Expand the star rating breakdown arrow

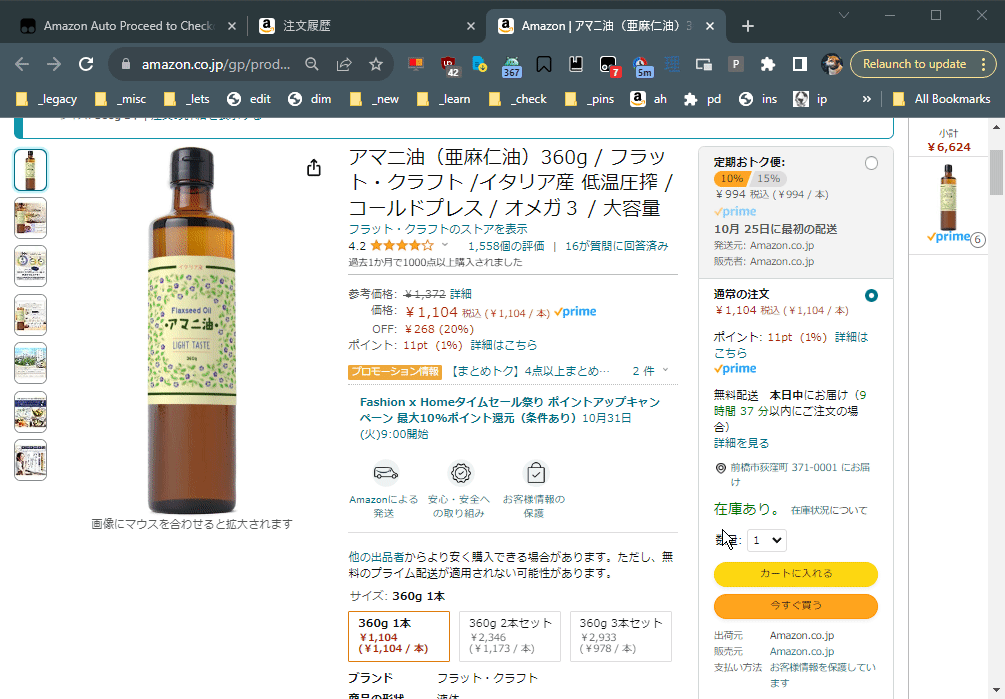tap(445, 245)
